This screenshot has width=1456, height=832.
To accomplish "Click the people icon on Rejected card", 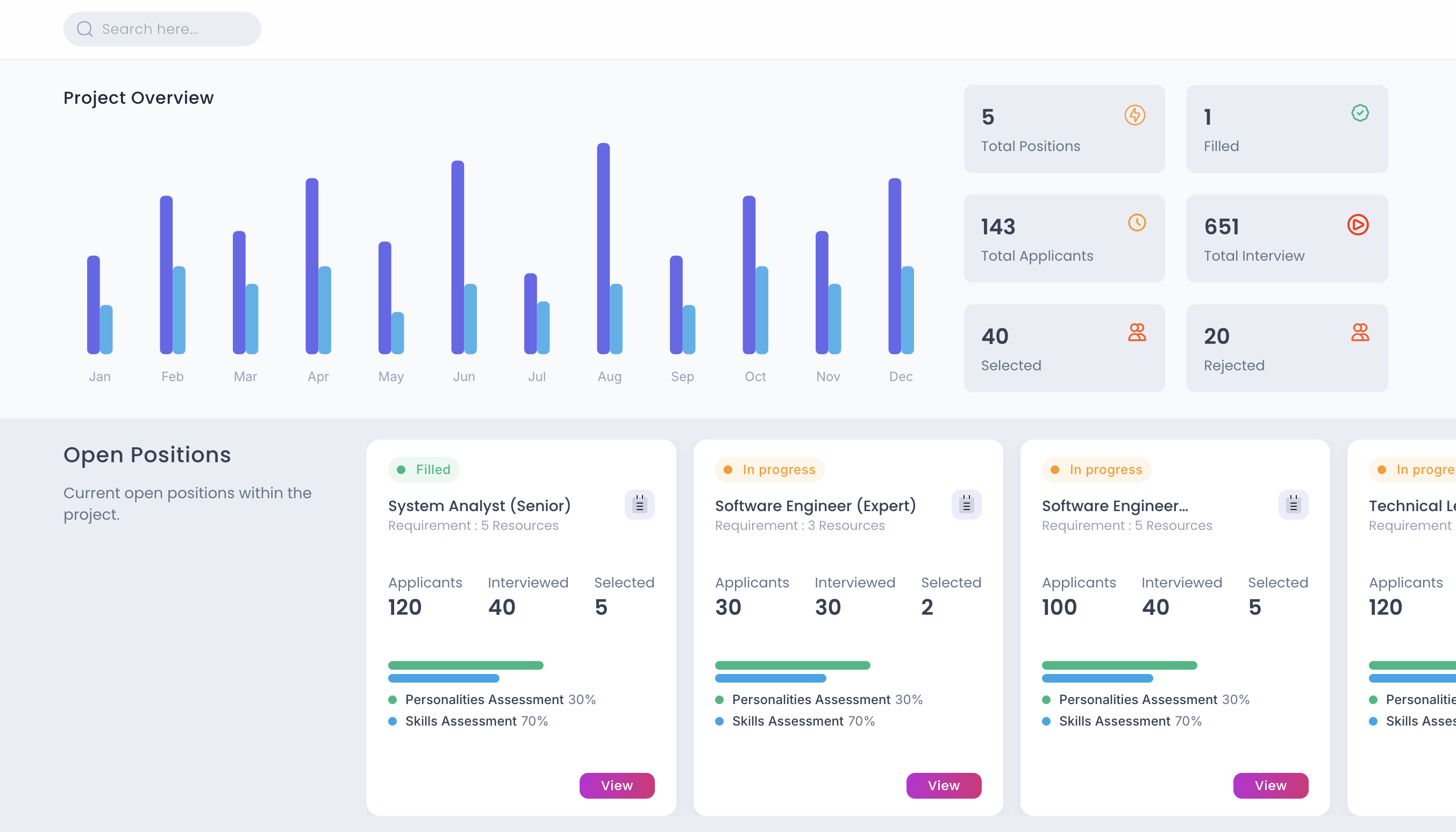I will click(x=1360, y=333).
